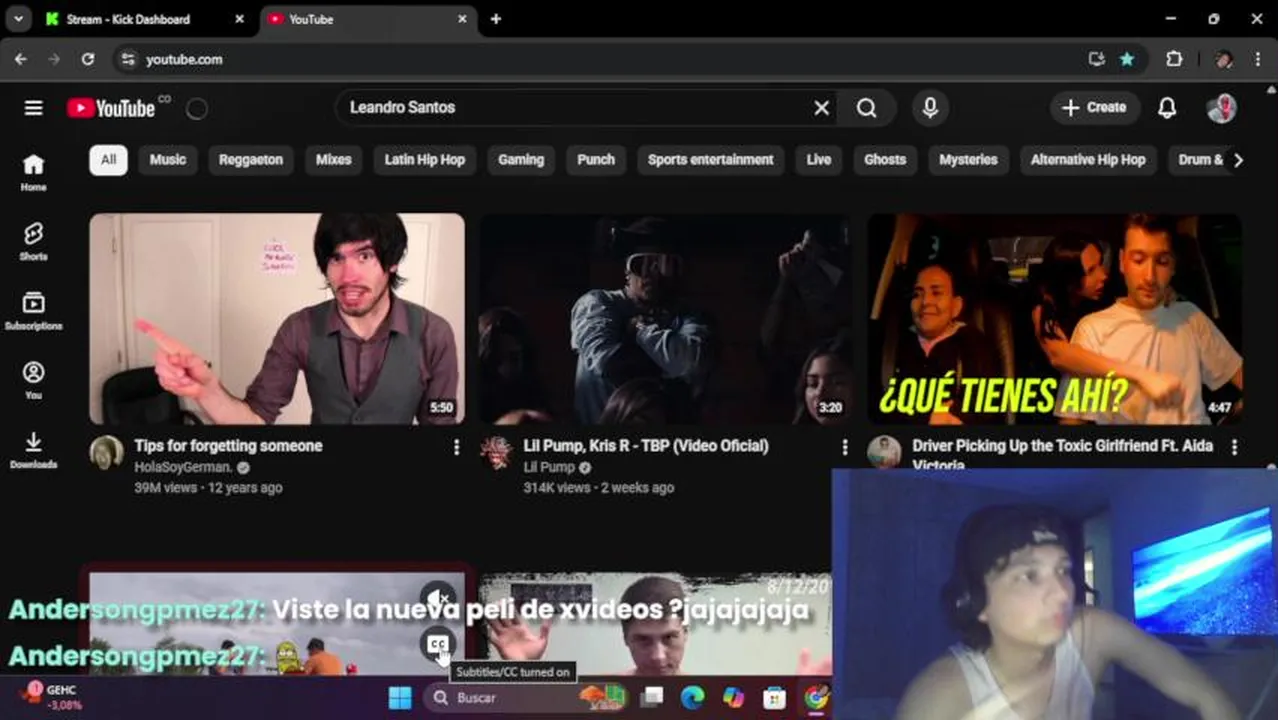
Task: Click the Create button
Action: pyautogui.click(x=1095, y=108)
